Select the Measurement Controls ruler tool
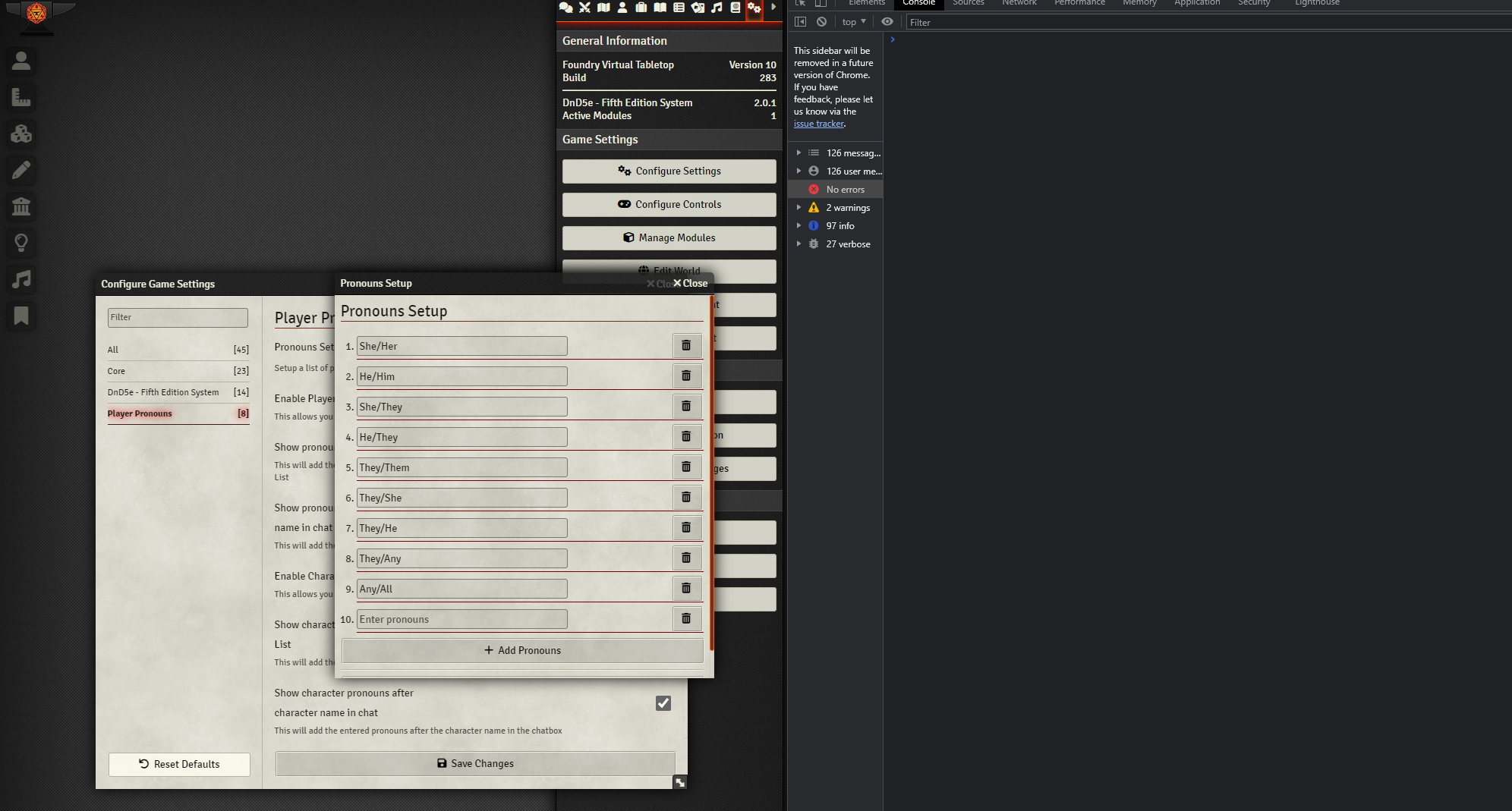Screen dimensions: 1512x811 click(x=21, y=97)
